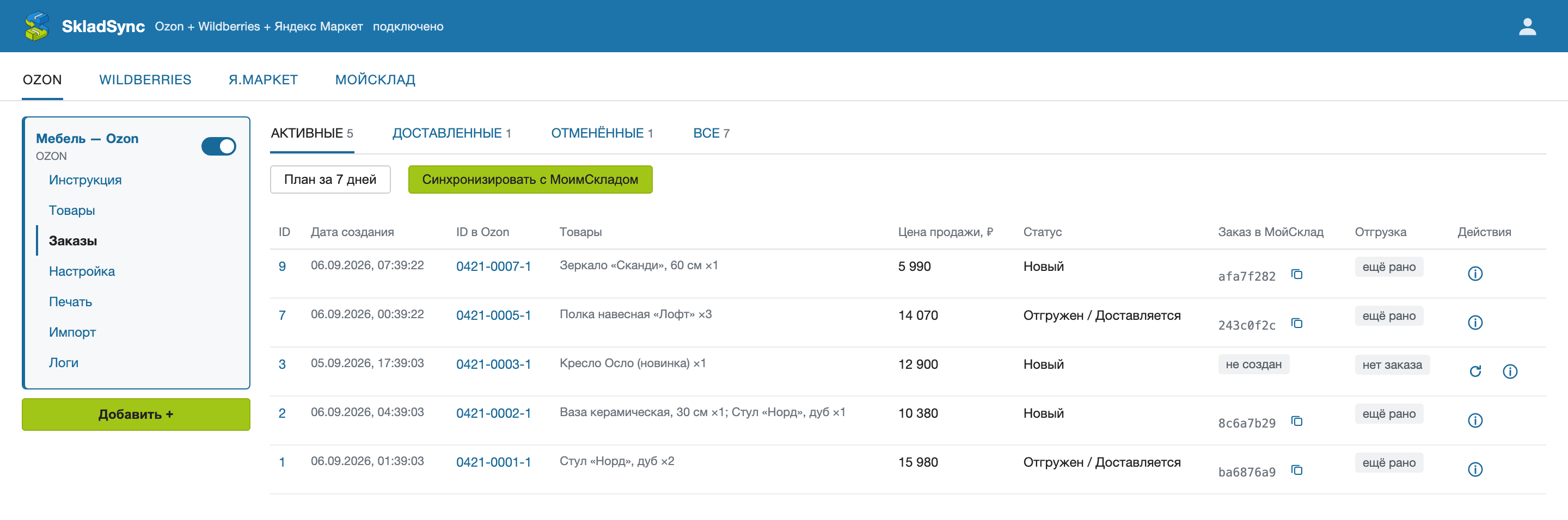Screen dimensions: 1568x520
Task: Open Заказы in the sidebar
Action: (x=73, y=241)
